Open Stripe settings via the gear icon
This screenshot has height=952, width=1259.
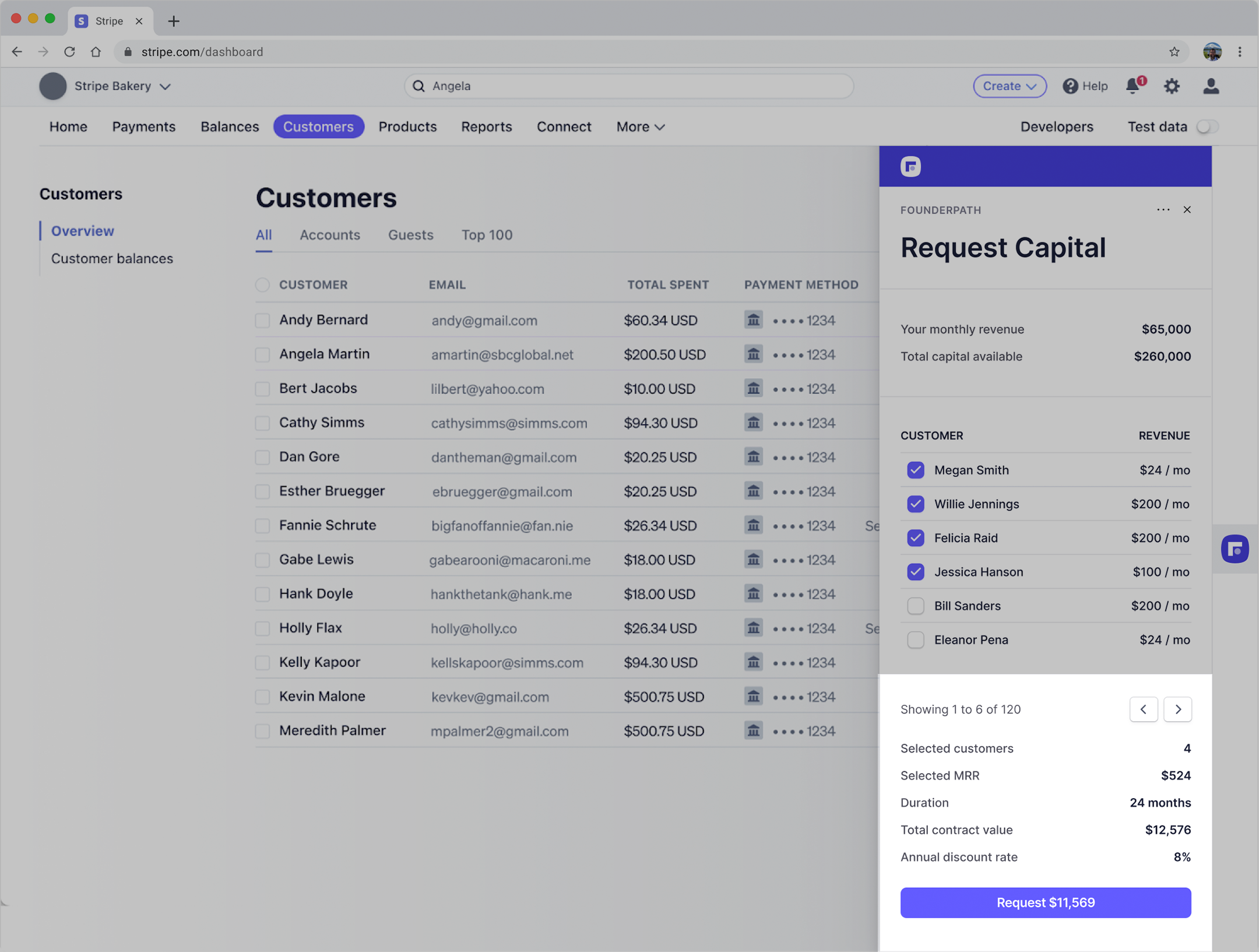[1172, 86]
